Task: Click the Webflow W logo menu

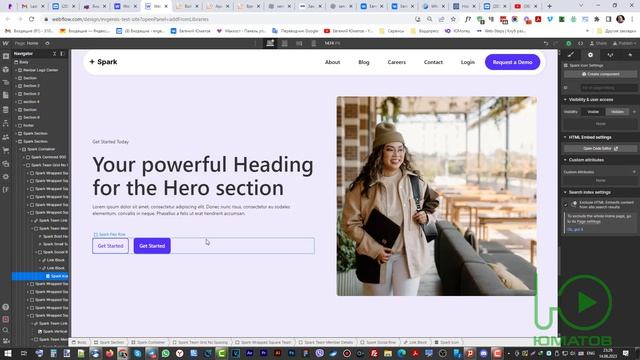Action: tap(5, 43)
